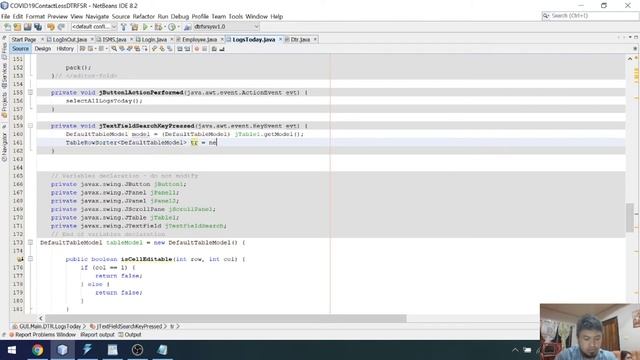Open the Profile Project dropdown arrow
The image size is (640, 360).
tap(178, 27)
